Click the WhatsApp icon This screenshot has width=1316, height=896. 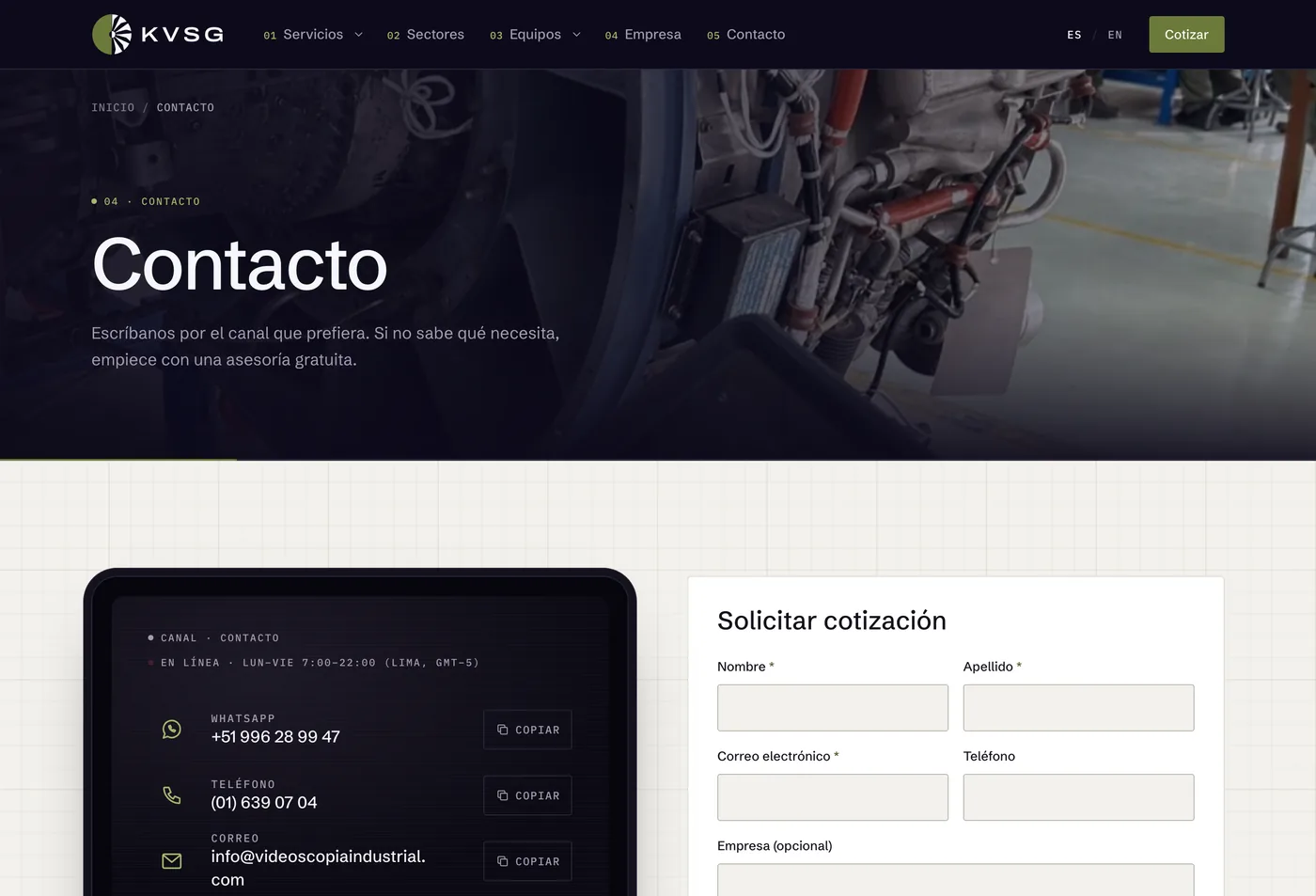tap(172, 729)
